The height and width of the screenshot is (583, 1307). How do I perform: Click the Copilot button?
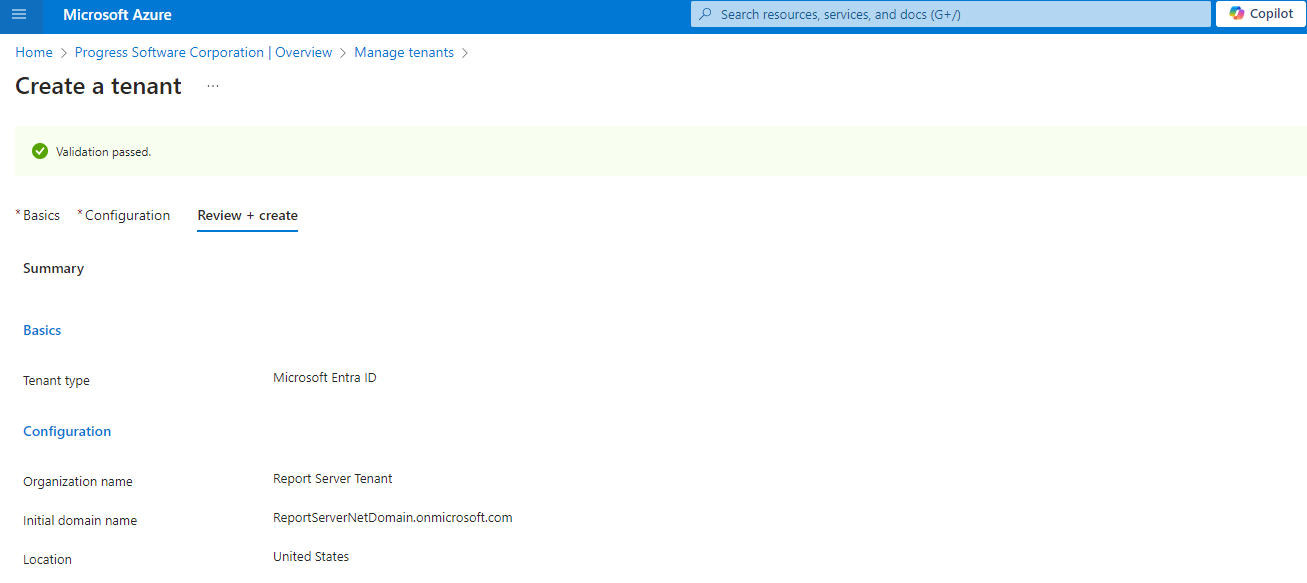click(x=1261, y=14)
